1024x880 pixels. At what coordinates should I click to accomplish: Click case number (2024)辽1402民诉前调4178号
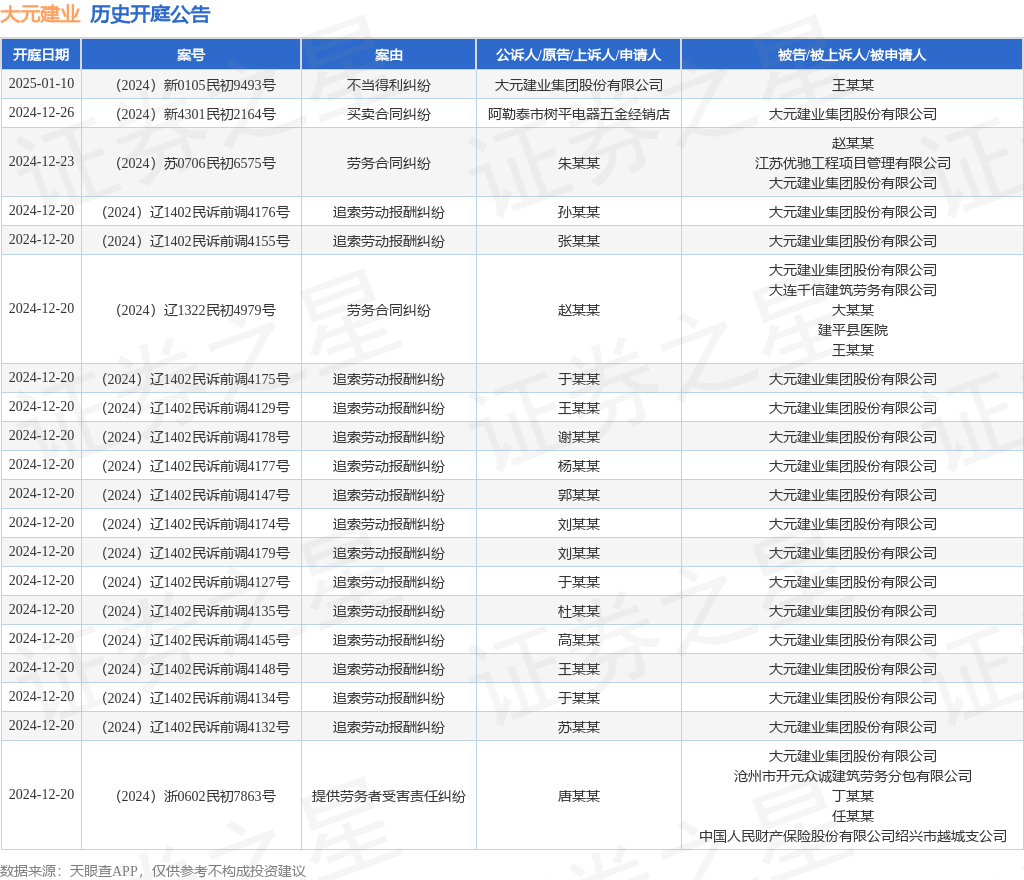(195, 437)
